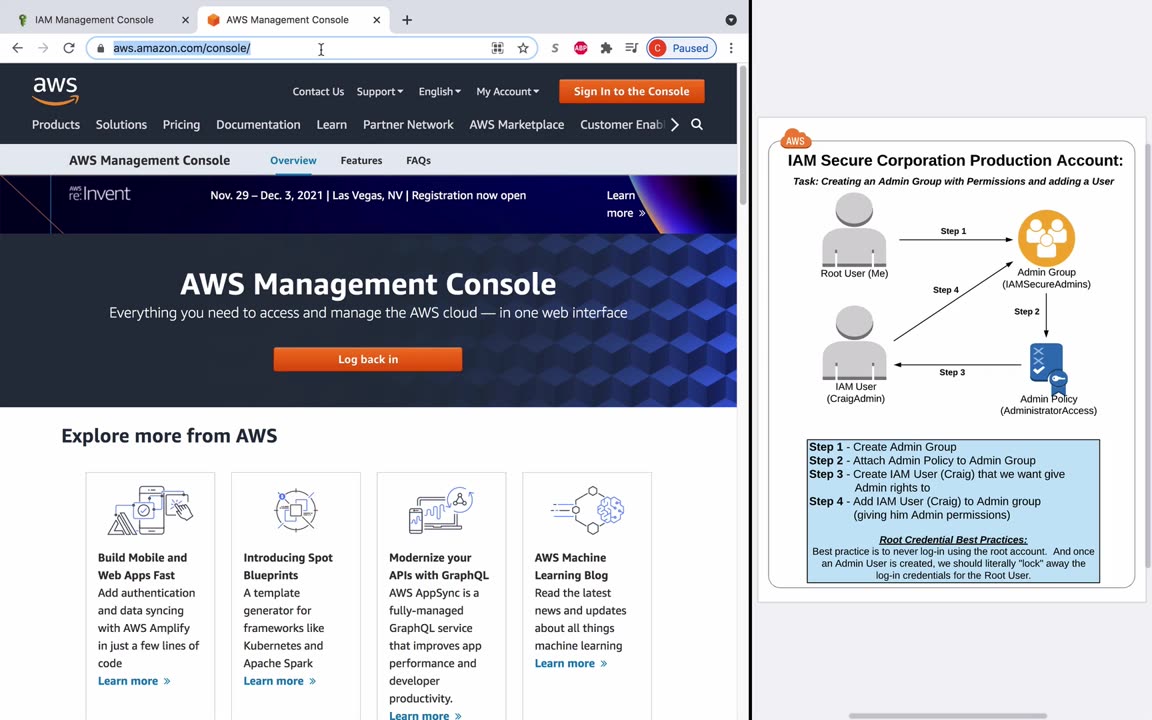Open a new browser tab
Image resolution: width=1152 pixels, height=720 pixels.
click(406, 20)
